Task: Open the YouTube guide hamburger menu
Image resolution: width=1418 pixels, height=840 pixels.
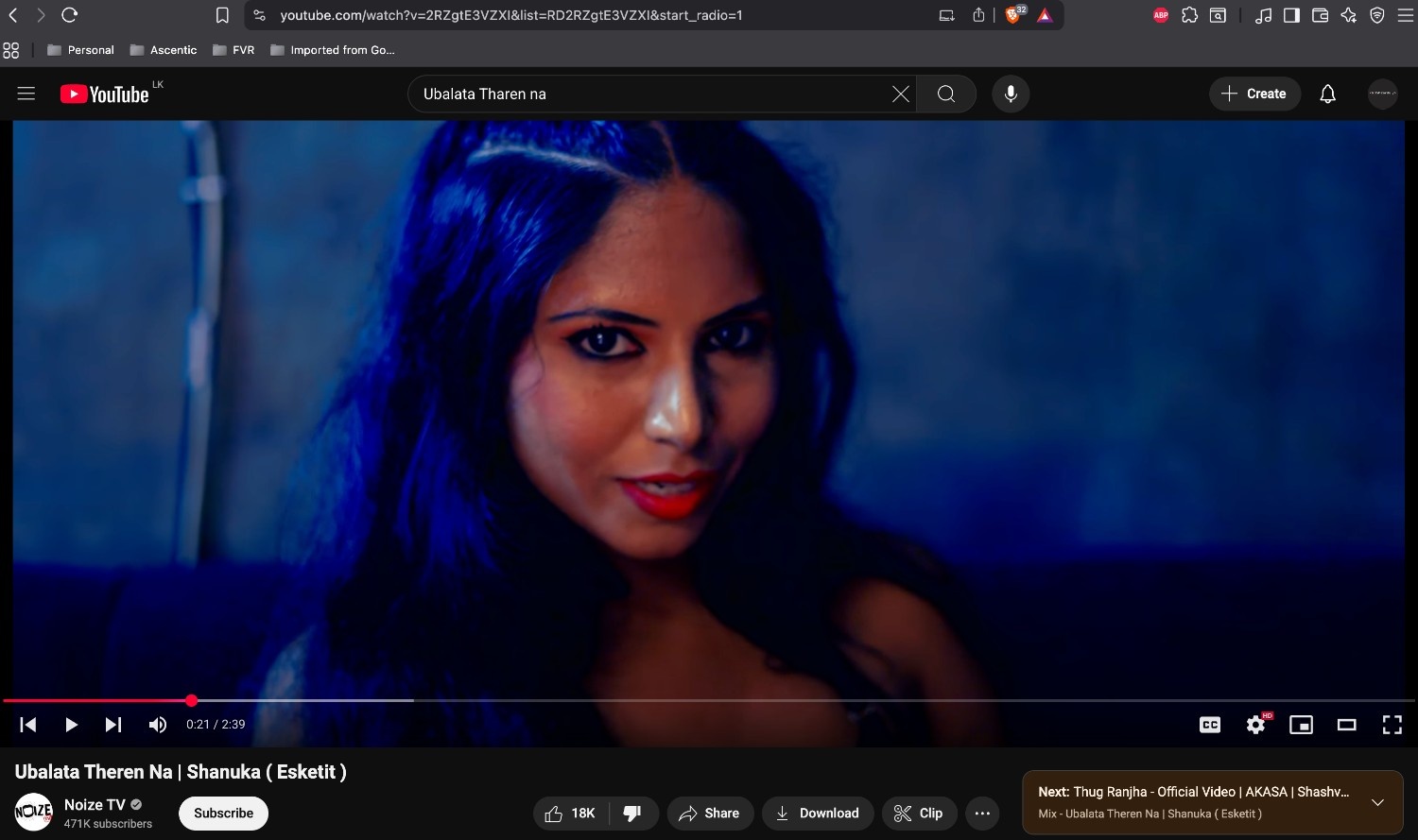Action: point(26,94)
